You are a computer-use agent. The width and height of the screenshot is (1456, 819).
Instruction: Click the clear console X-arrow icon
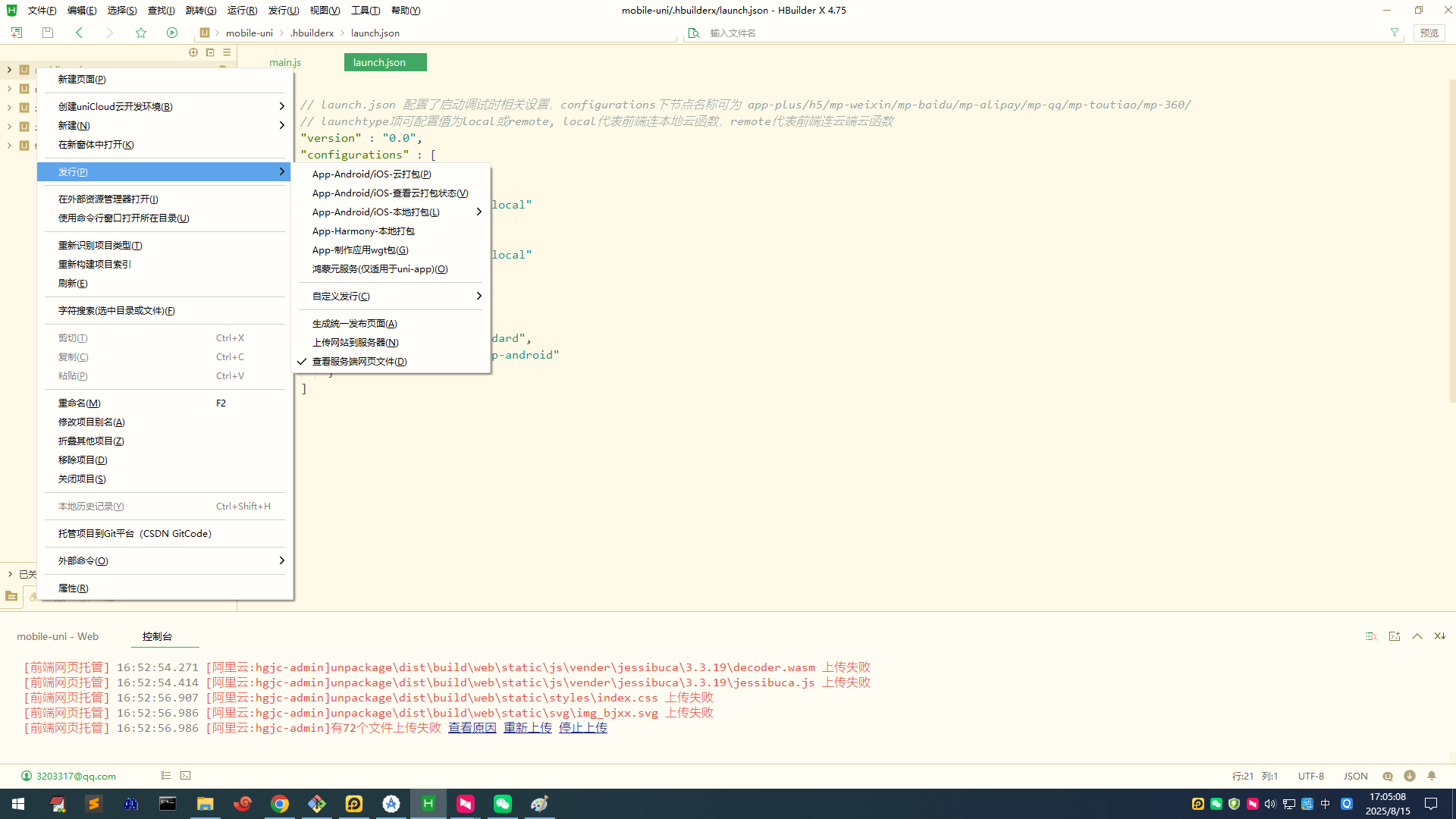pyautogui.click(x=1440, y=636)
